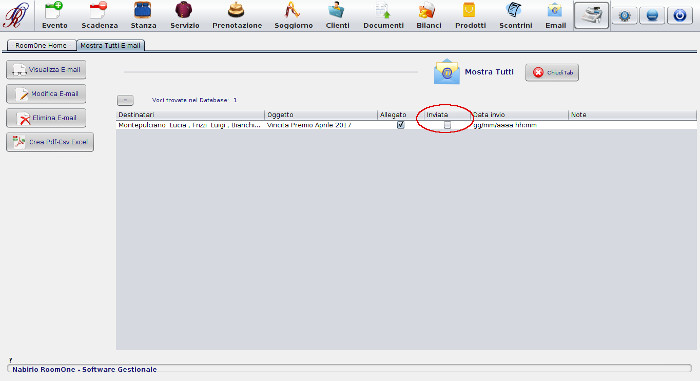Open the Bilanci toolbar icon
The height and width of the screenshot is (381, 700).
point(429,15)
